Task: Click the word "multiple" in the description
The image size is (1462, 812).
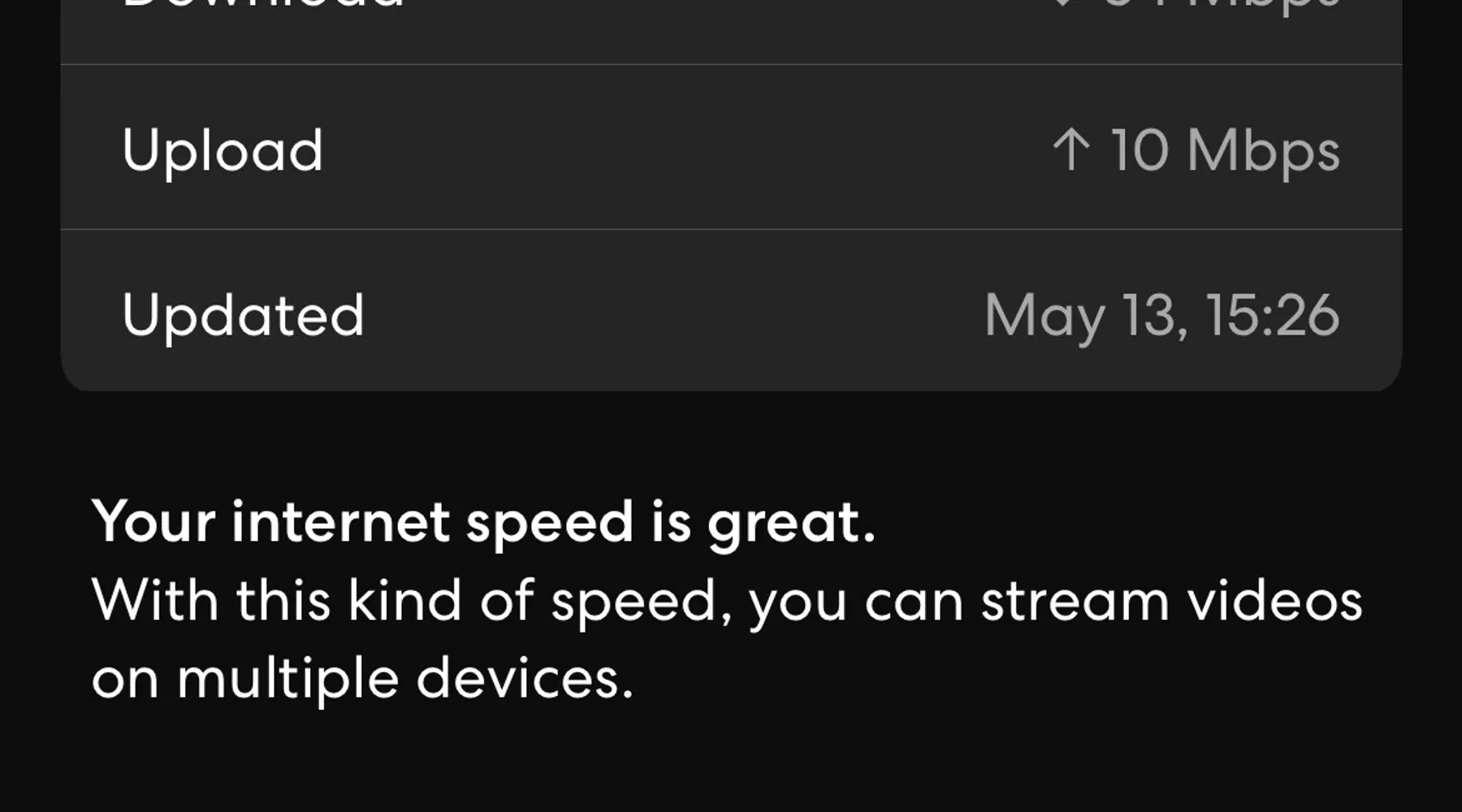Action: pyautogui.click(x=288, y=680)
